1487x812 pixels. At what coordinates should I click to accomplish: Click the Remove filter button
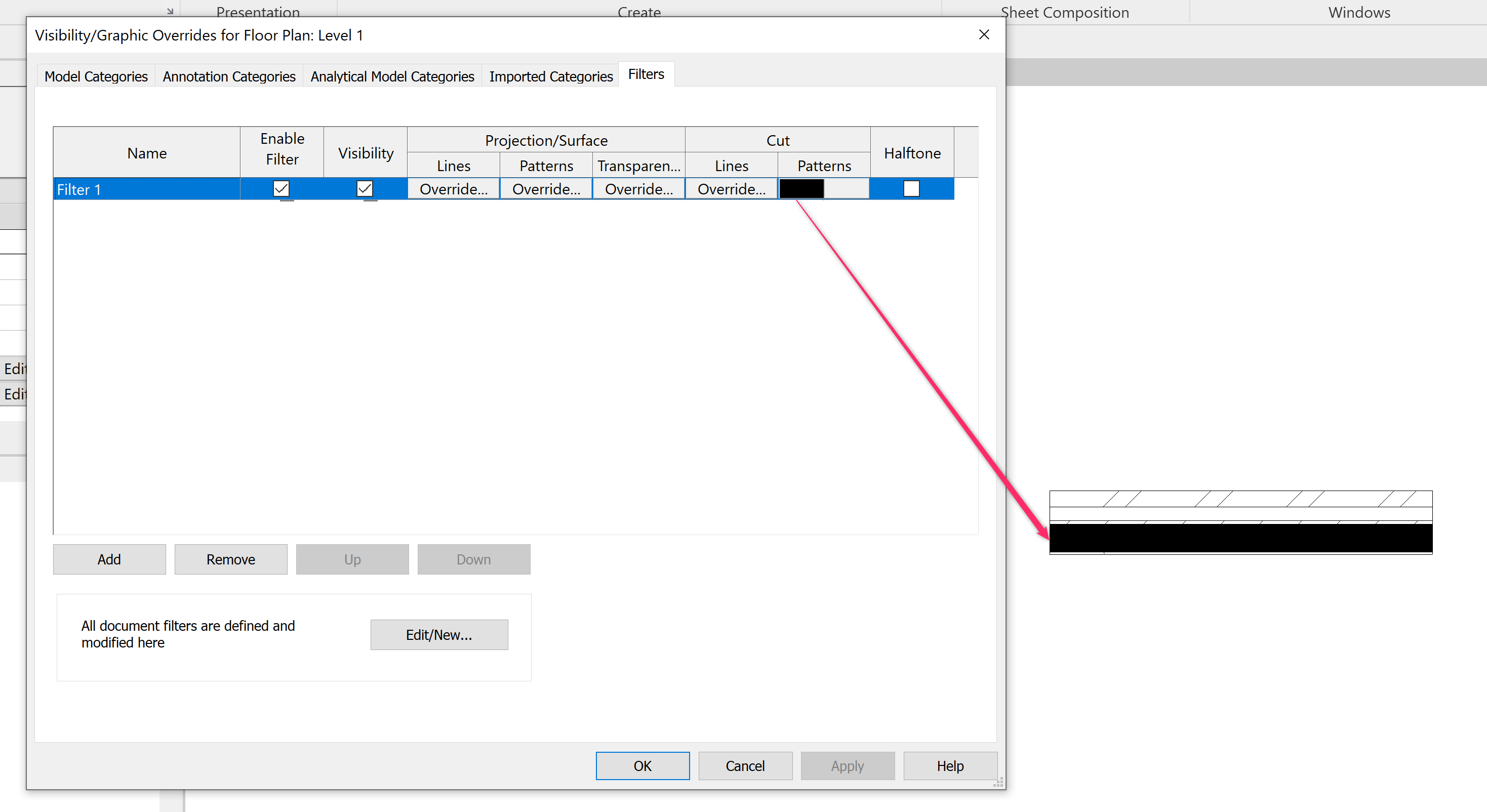[230, 559]
